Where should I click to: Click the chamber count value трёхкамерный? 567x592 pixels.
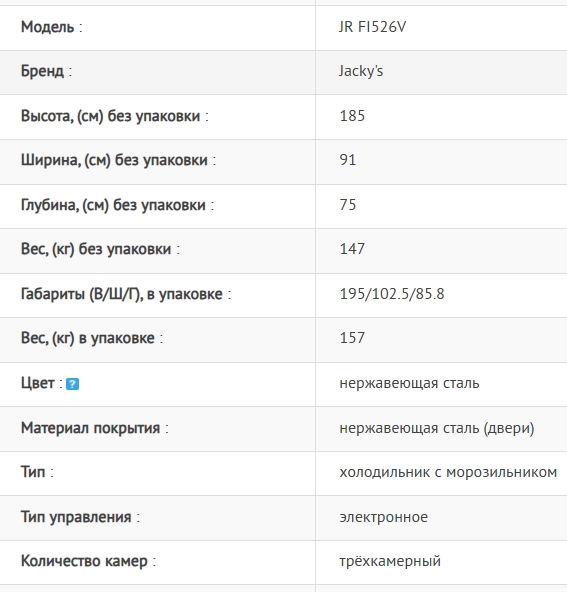click(390, 561)
